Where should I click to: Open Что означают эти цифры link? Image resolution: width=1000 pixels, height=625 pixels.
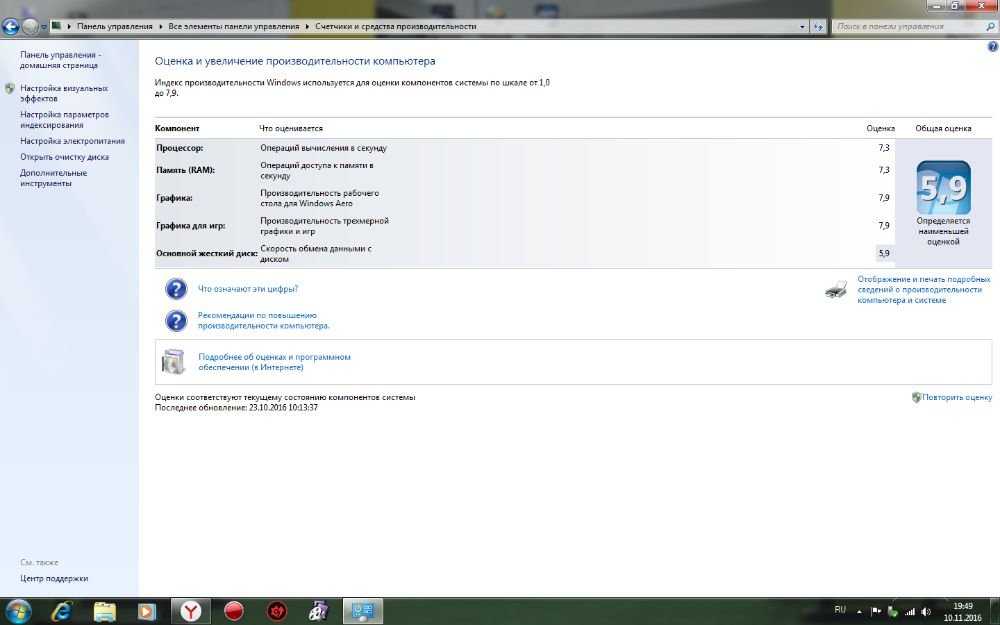248,288
